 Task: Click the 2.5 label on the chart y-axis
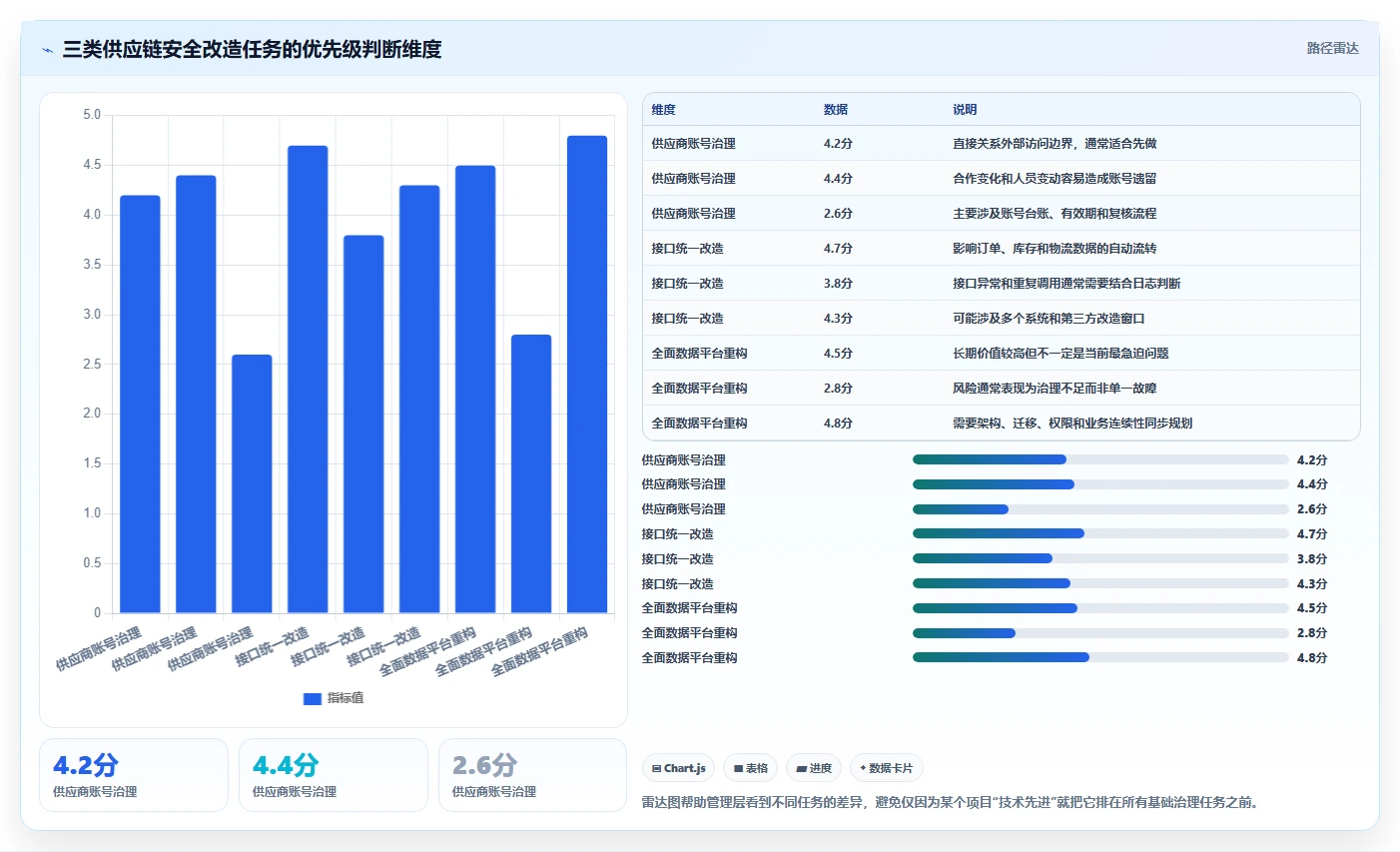[92, 365]
